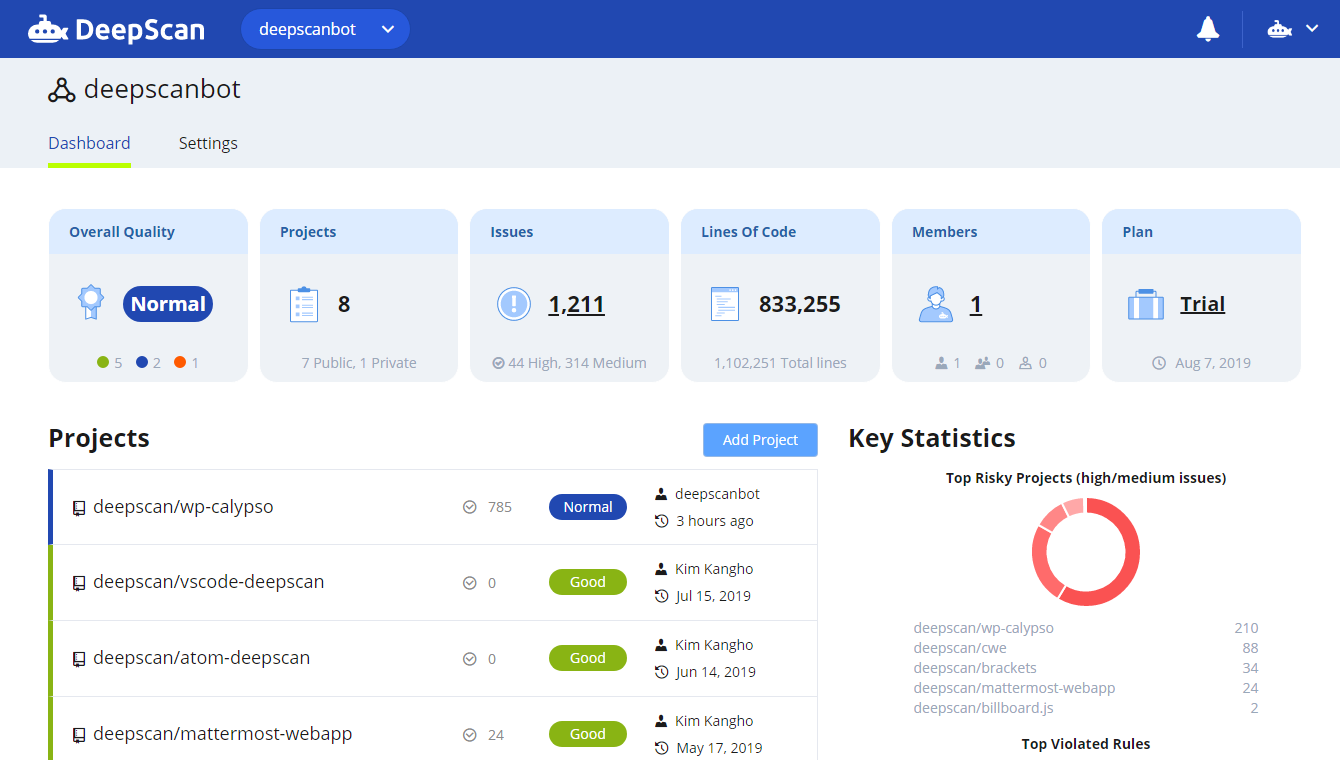This screenshot has width=1340, height=760.
Task: Switch to the Dashboard tab
Action: 89,143
